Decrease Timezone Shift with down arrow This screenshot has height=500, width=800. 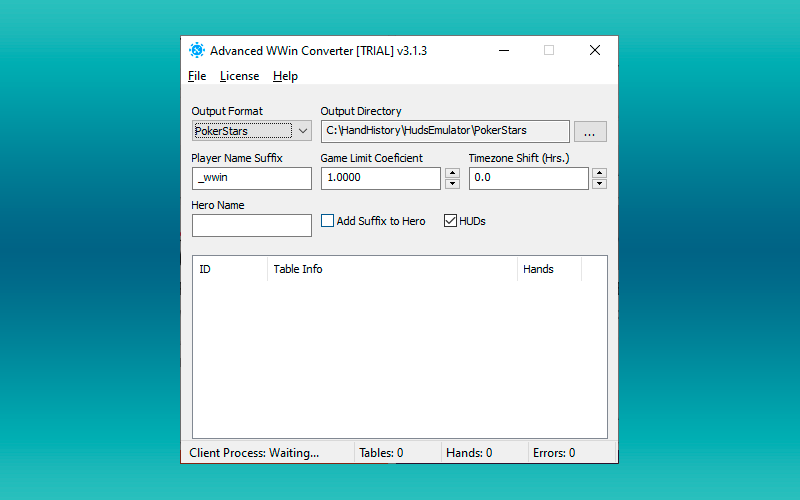[599, 184]
